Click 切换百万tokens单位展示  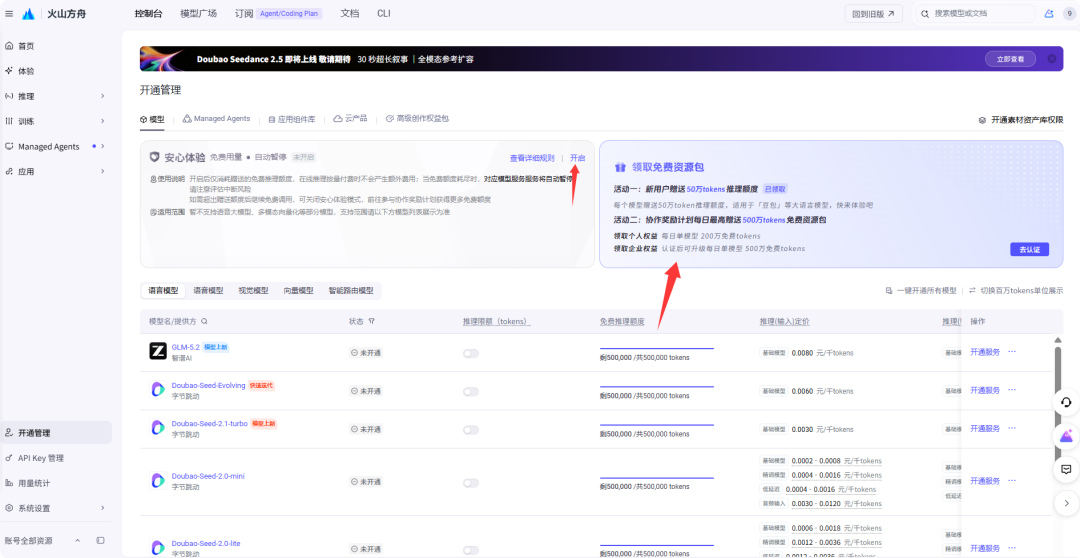point(1016,291)
